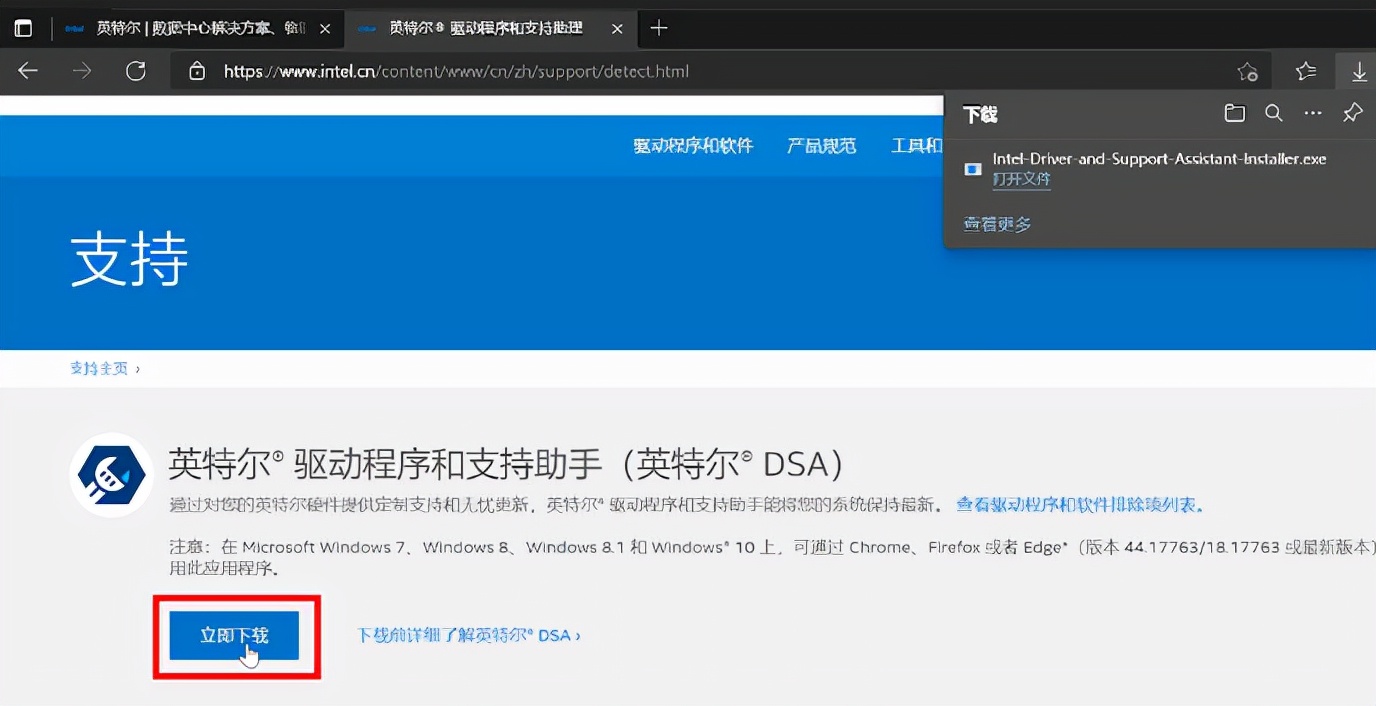This screenshot has width=1376, height=706.
Task: Select 驱动程序和软件 in the navigation
Action: (x=693, y=146)
